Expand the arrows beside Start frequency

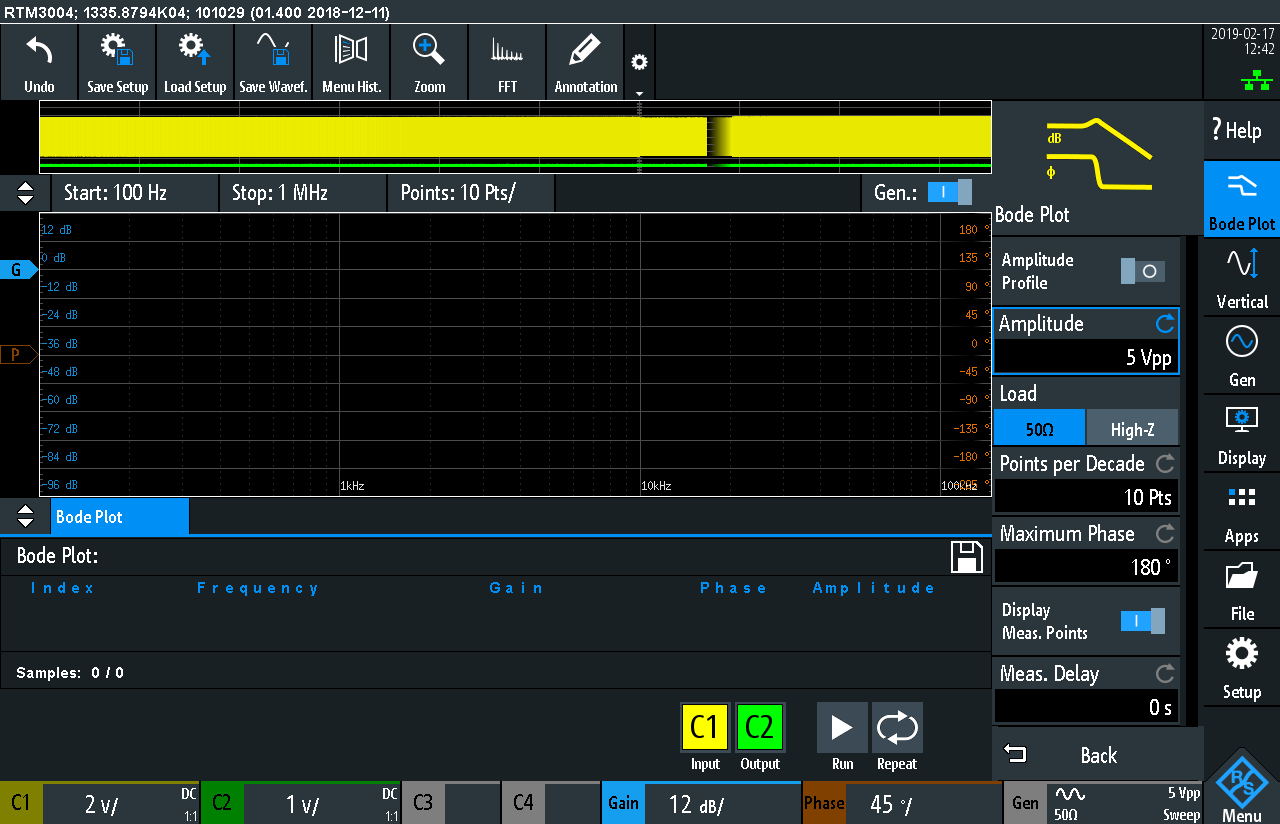(x=26, y=192)
